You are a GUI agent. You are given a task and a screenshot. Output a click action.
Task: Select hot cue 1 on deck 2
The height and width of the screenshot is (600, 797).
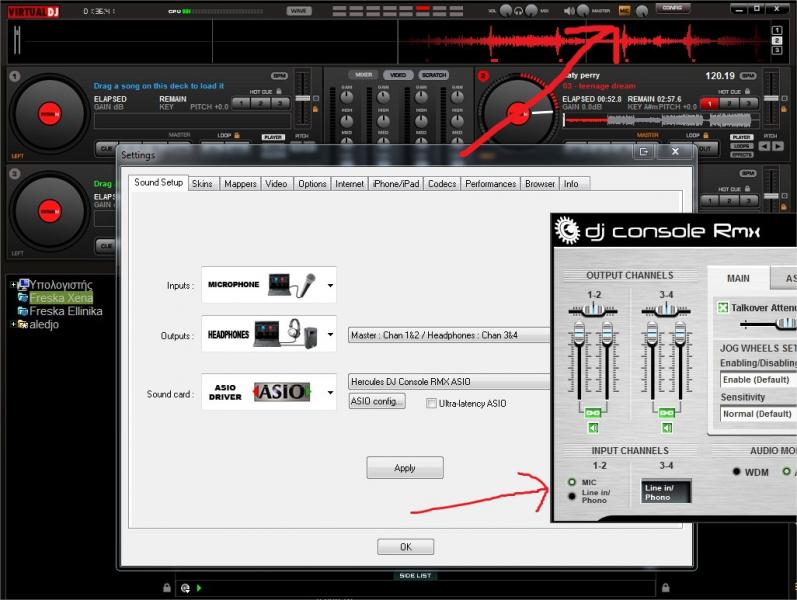click(710, 103)
